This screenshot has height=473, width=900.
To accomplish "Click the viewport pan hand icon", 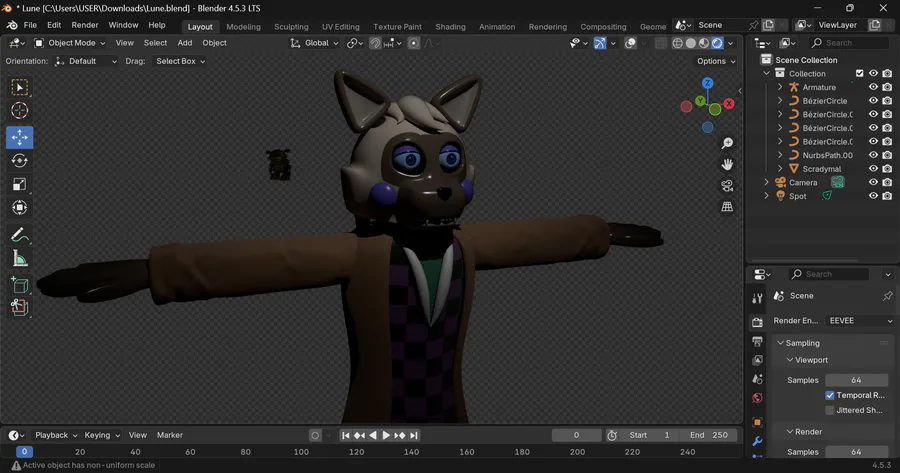I will [727, 165].
